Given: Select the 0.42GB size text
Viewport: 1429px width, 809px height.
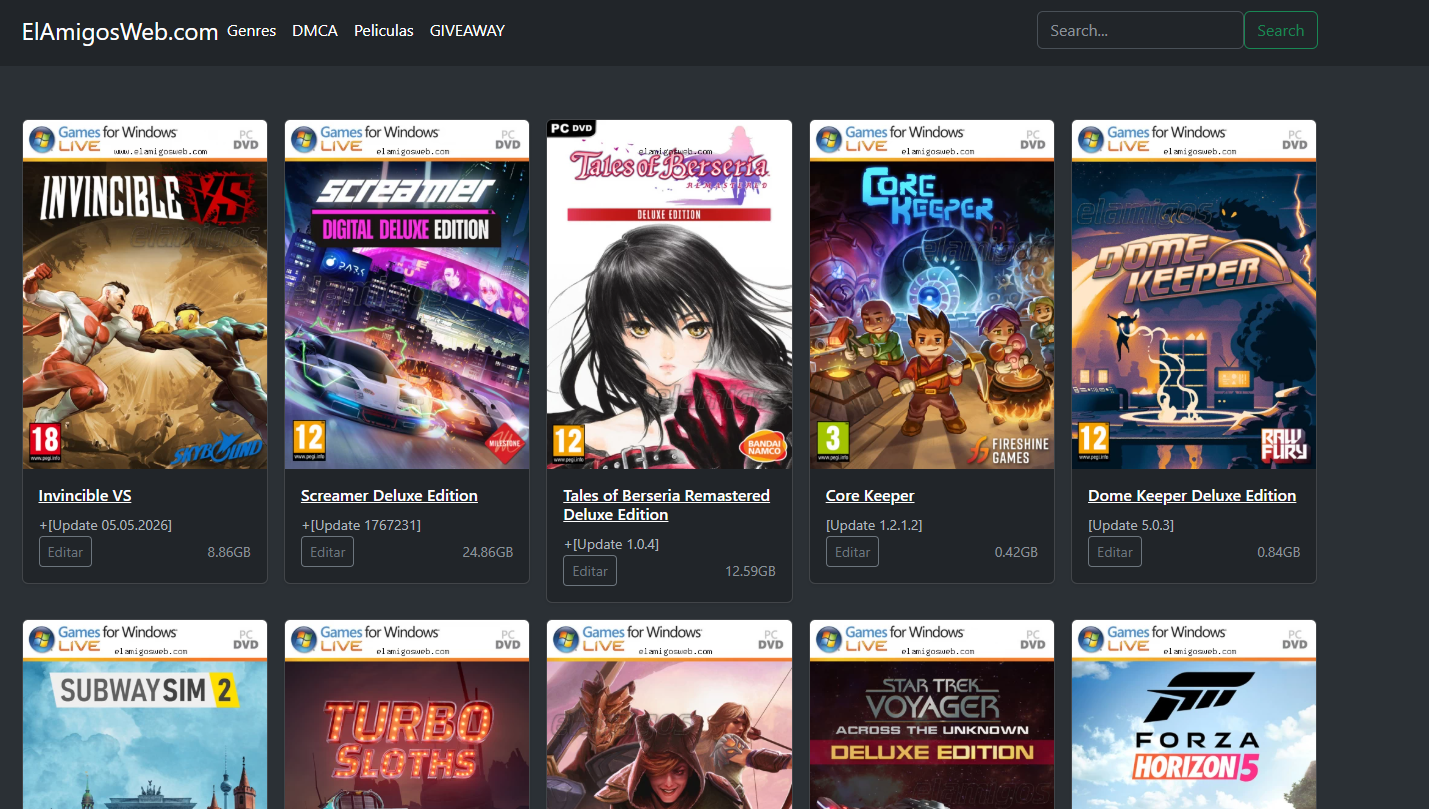Looking at the screenshot, I should [1016, 552].
